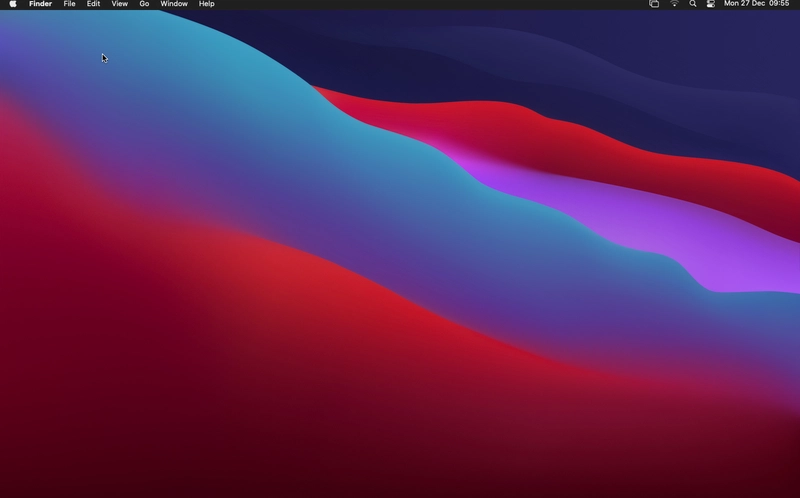This screenshot has width=800, height=498.
Task: Open Spotlight search magnifier
Action: (x=692, y=4)
